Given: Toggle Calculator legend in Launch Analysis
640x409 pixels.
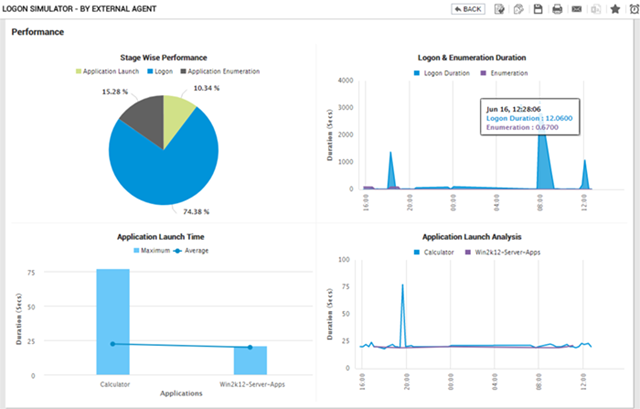Looking at the screenshot, I should (434, 252).
